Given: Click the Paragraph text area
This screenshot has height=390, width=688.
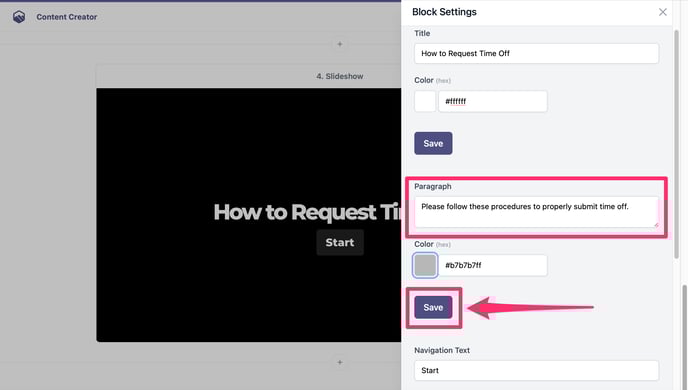Looking at the screenshot, I should (x=536, y=212).
